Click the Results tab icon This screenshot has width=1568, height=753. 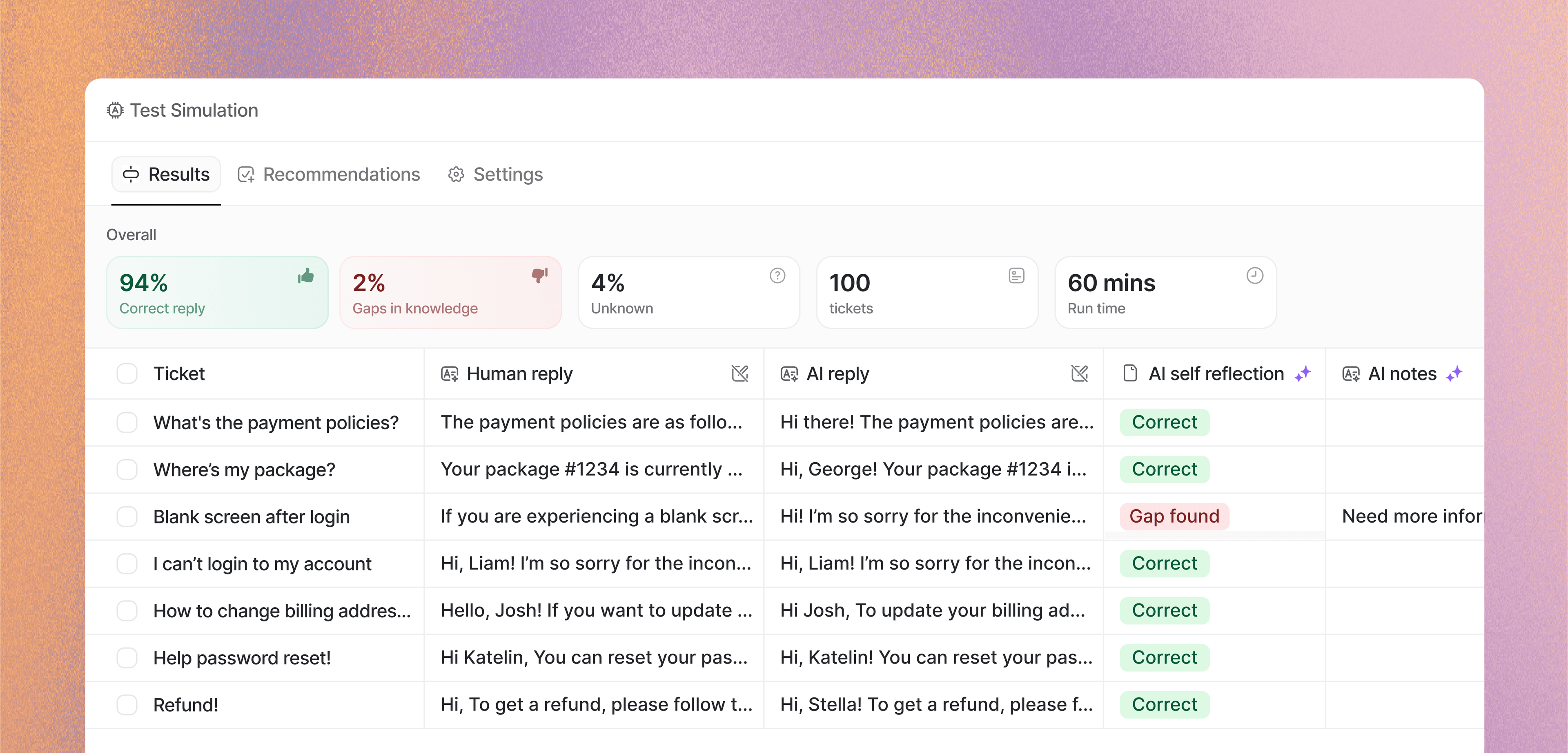click(131, 175)
